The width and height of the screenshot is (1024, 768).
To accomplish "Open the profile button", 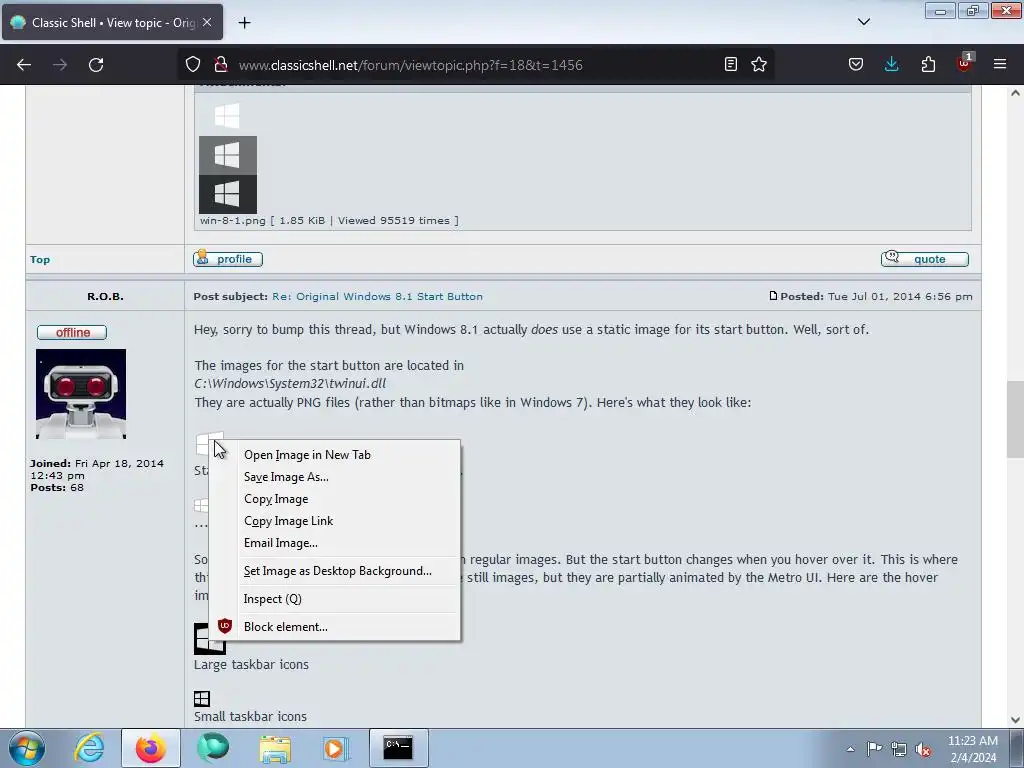I will click(x=228, y=259).
